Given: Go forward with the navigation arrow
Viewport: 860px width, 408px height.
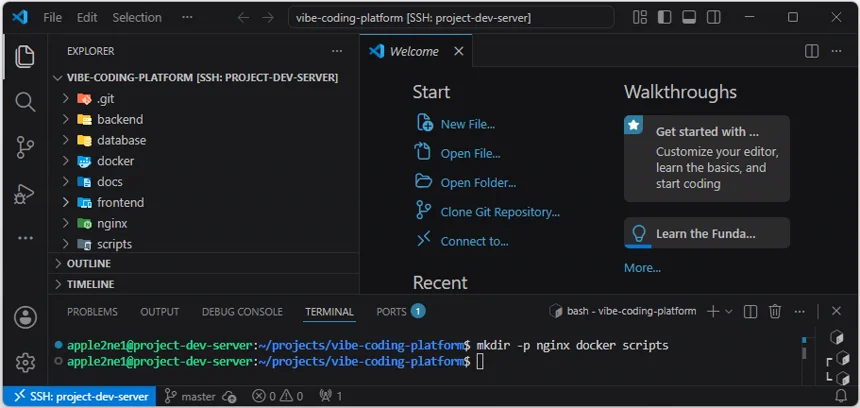Looking at the screenshot, I should click(268, 18).
